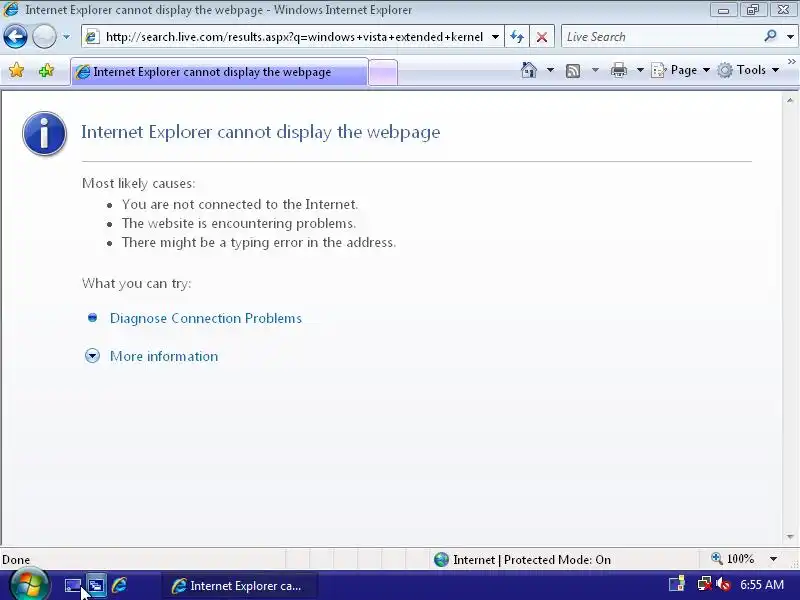Minimize the Internet Explorer window

pyautogui.click(x=723, y=10)
